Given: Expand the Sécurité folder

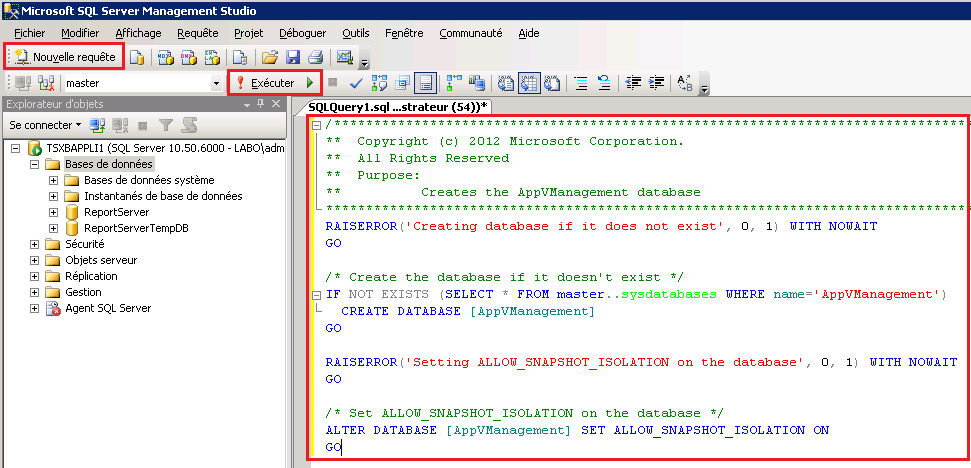Looking at the screenshot, I should point(35,244).
